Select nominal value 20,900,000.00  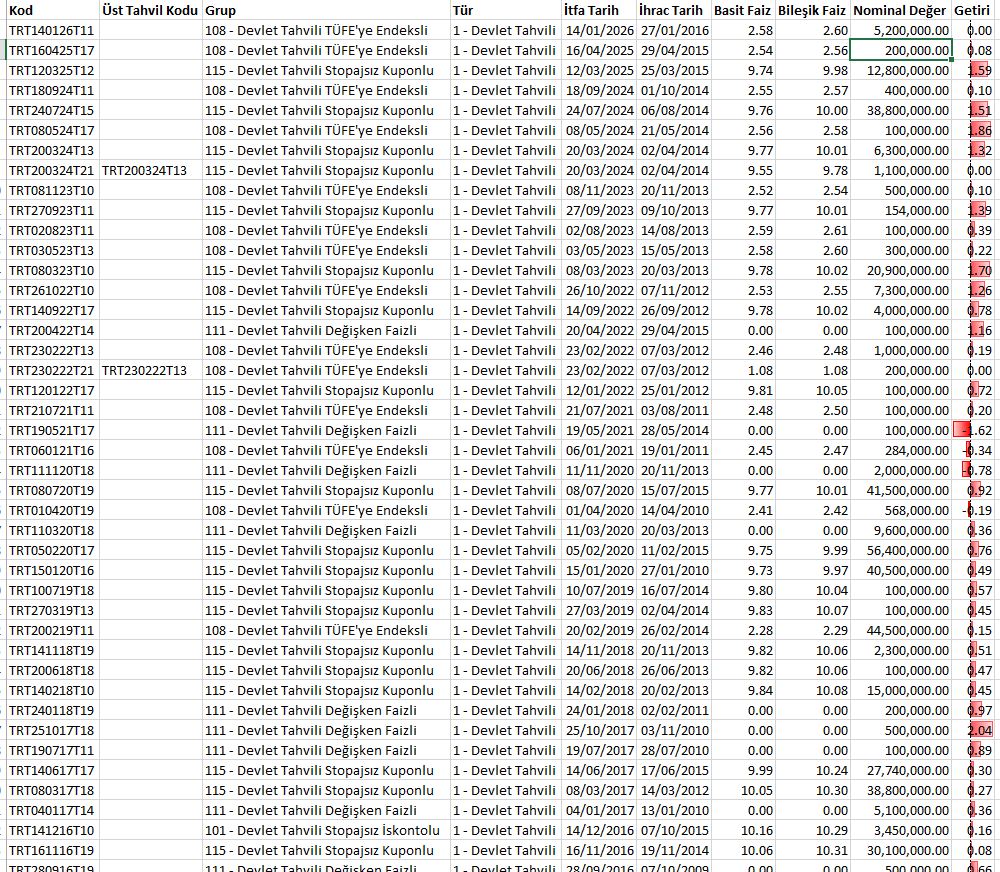click(x=901, y=270)
